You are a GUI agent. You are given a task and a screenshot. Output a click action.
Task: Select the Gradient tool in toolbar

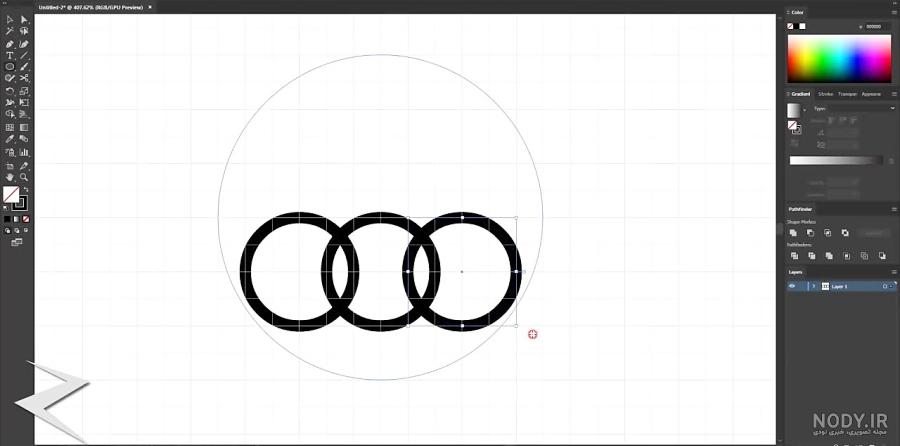pos(24,127)
